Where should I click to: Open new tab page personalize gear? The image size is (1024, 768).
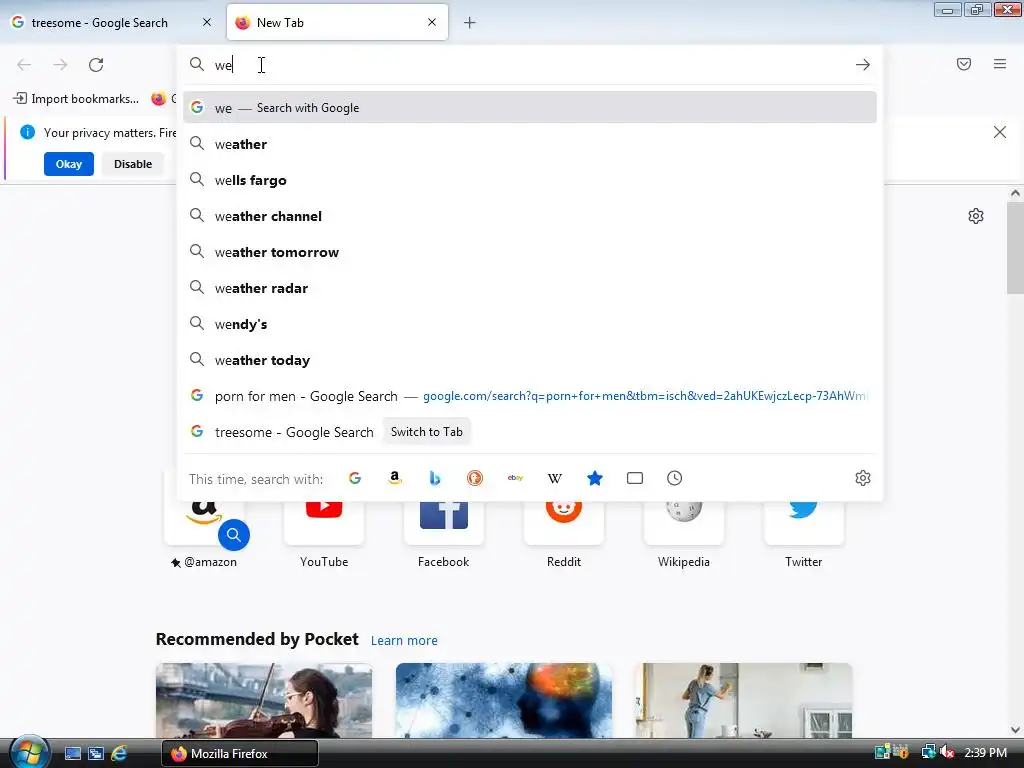pyautogui.click(x=976, y=216)
